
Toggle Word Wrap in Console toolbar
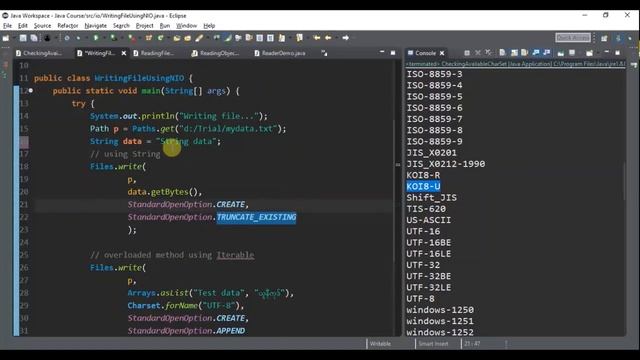[x=525, y=53]
